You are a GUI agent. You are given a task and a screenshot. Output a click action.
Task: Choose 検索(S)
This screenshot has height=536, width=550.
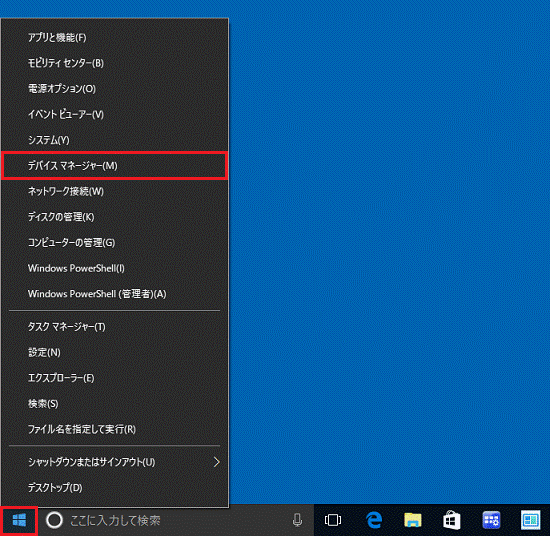click(115, 403)
